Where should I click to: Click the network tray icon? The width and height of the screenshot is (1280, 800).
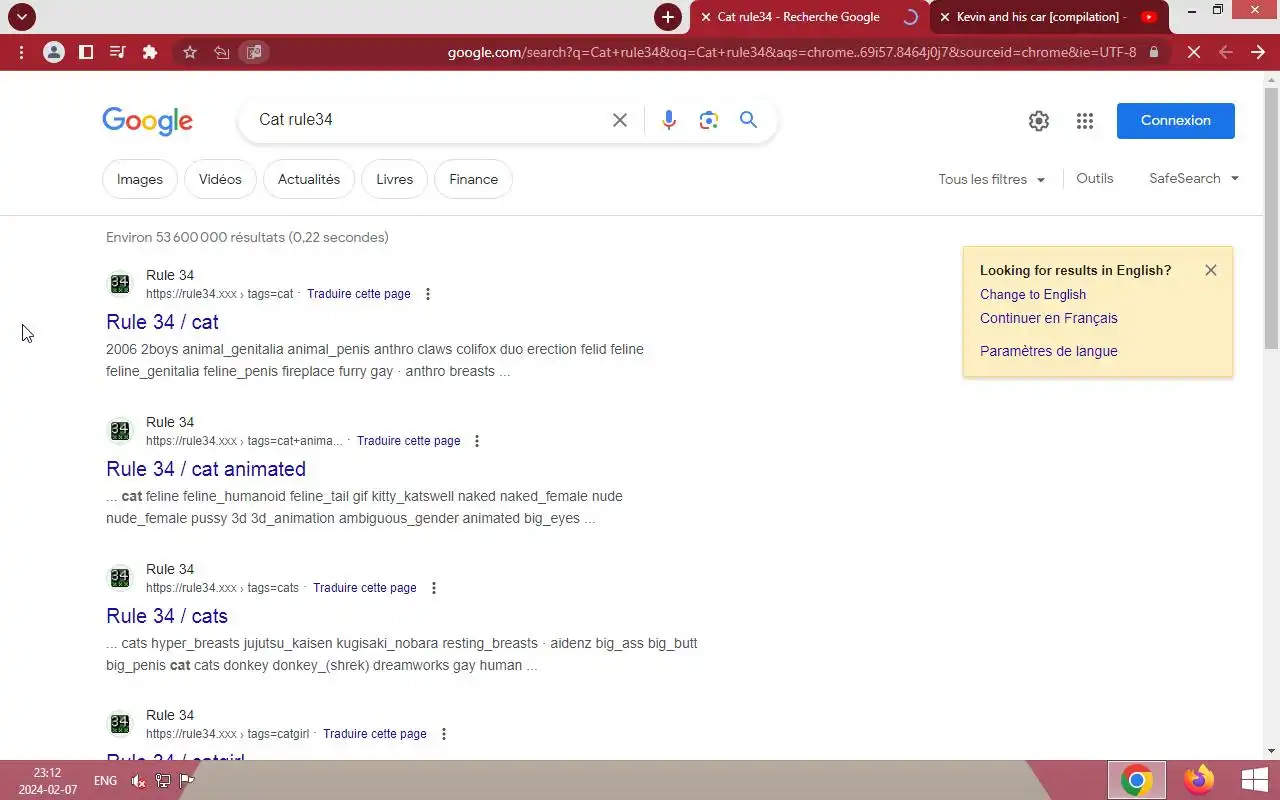(162, 781)
